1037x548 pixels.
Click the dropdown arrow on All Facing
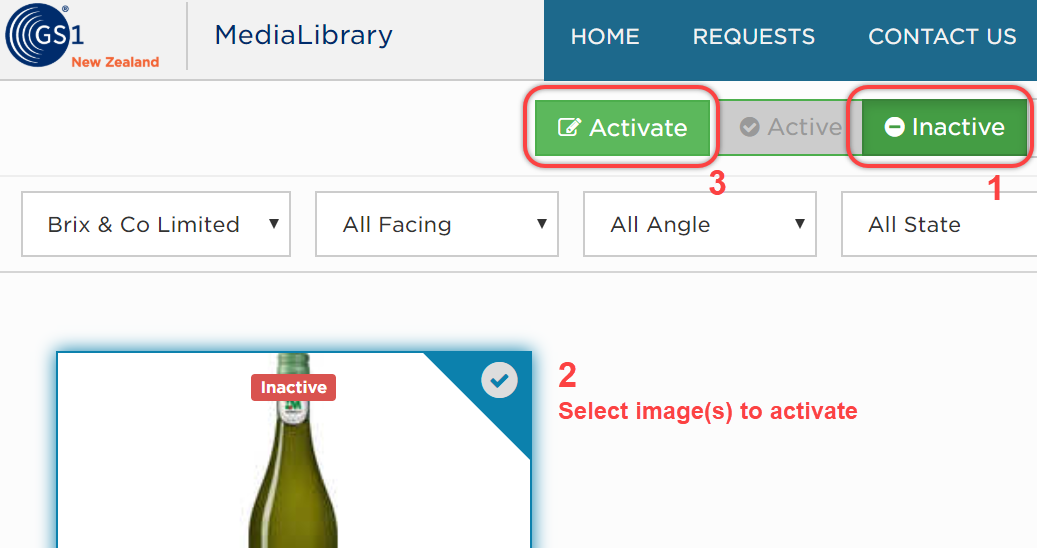(542, 223)
